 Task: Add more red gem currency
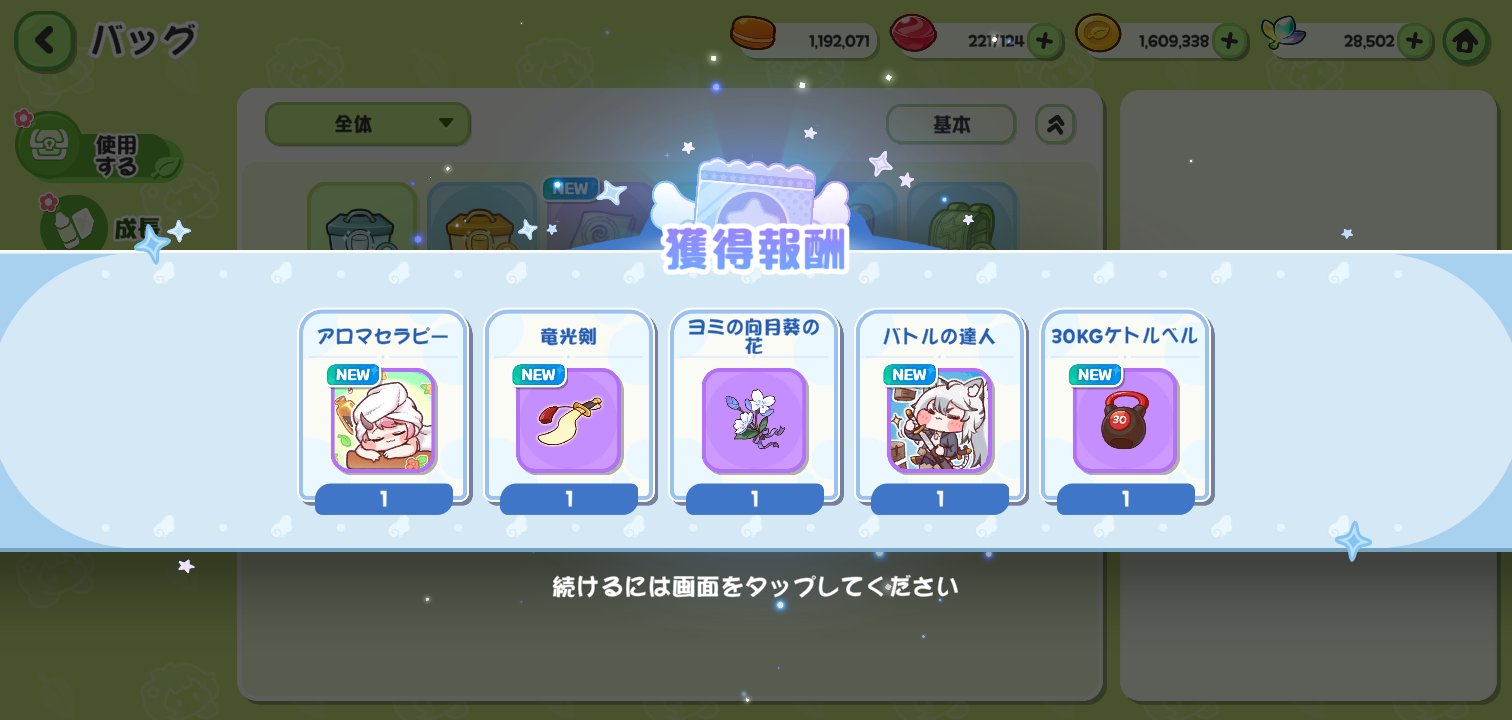1045,41
